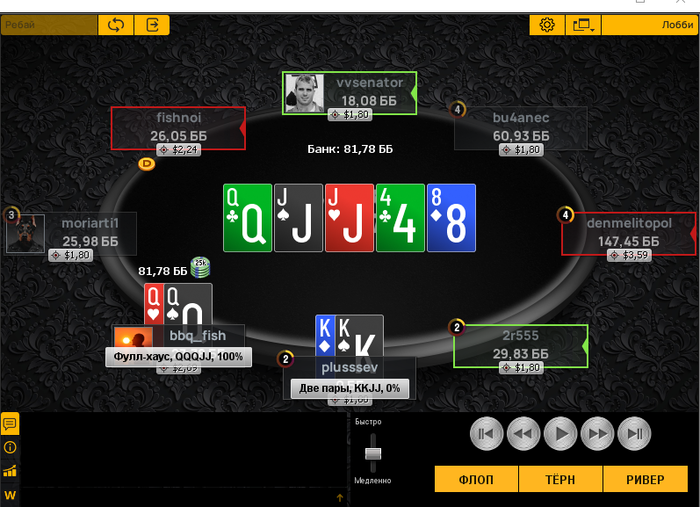Click the refresh arrows icon next to Ребай
The width and height of the screenshot is (700, 507).
(x=116, y=25)
